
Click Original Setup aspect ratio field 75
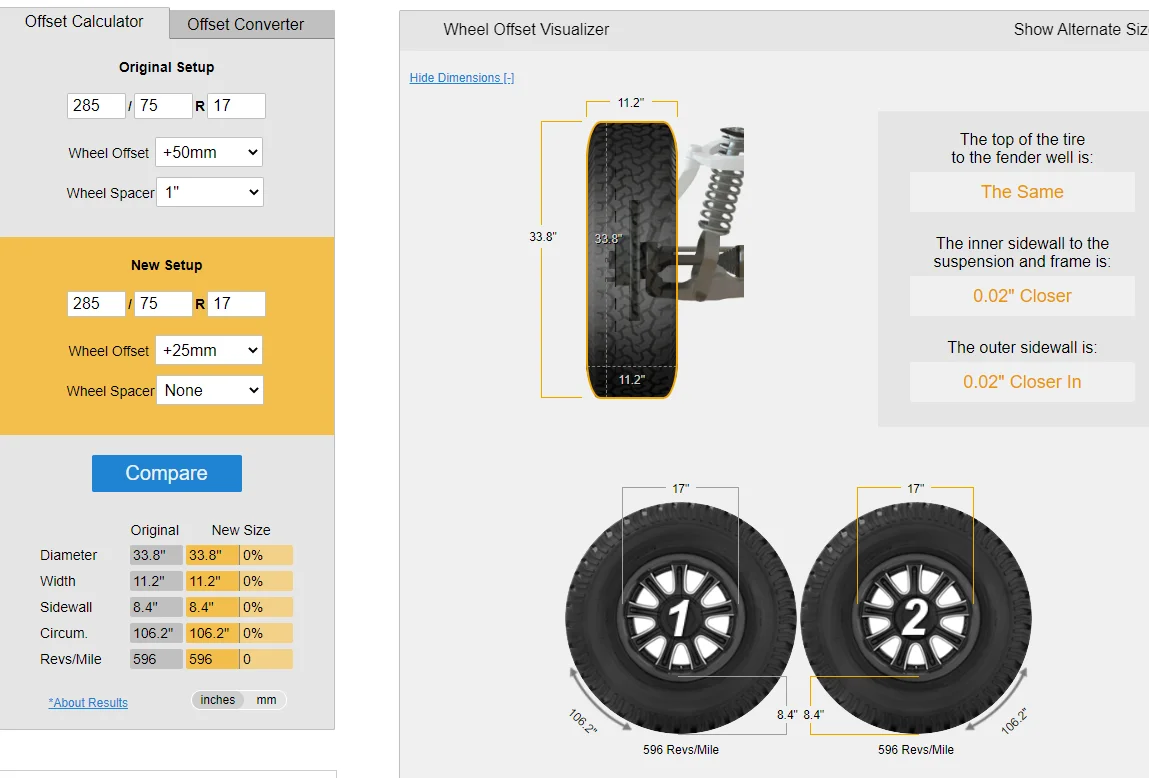[x=163, y=105]
